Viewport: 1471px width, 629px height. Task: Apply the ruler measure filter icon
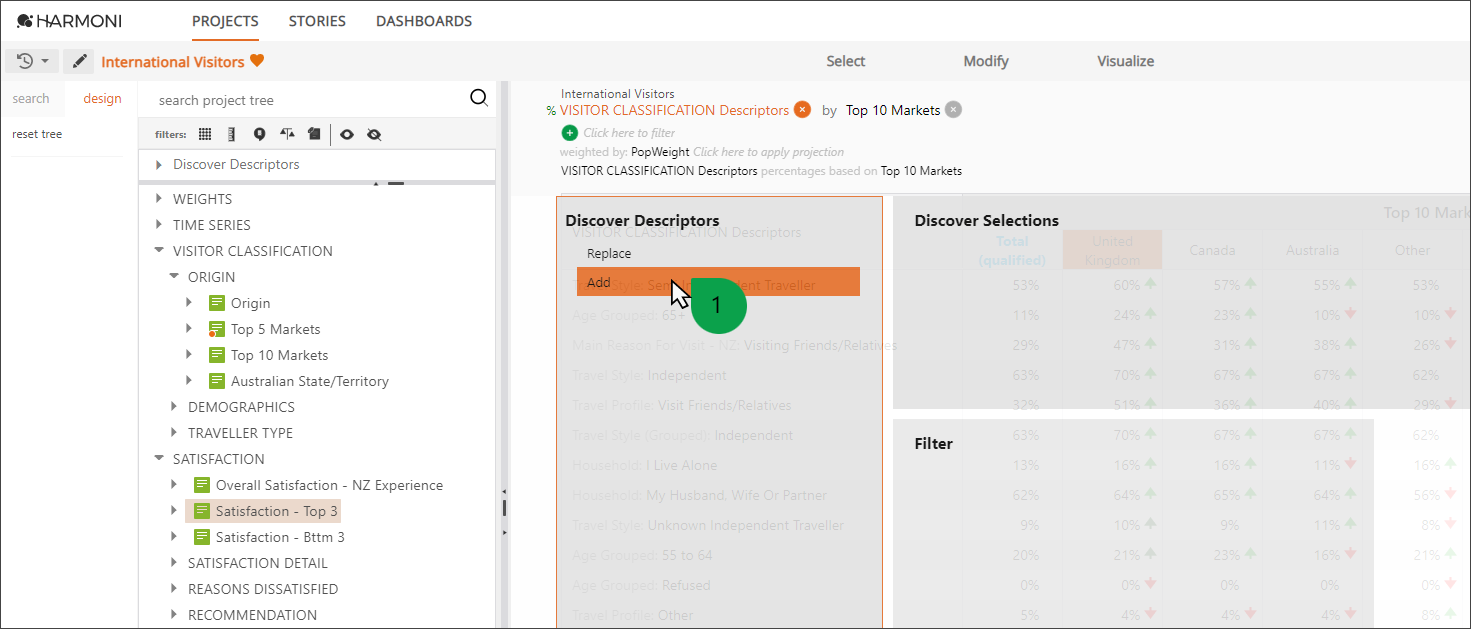pos(232,134)
